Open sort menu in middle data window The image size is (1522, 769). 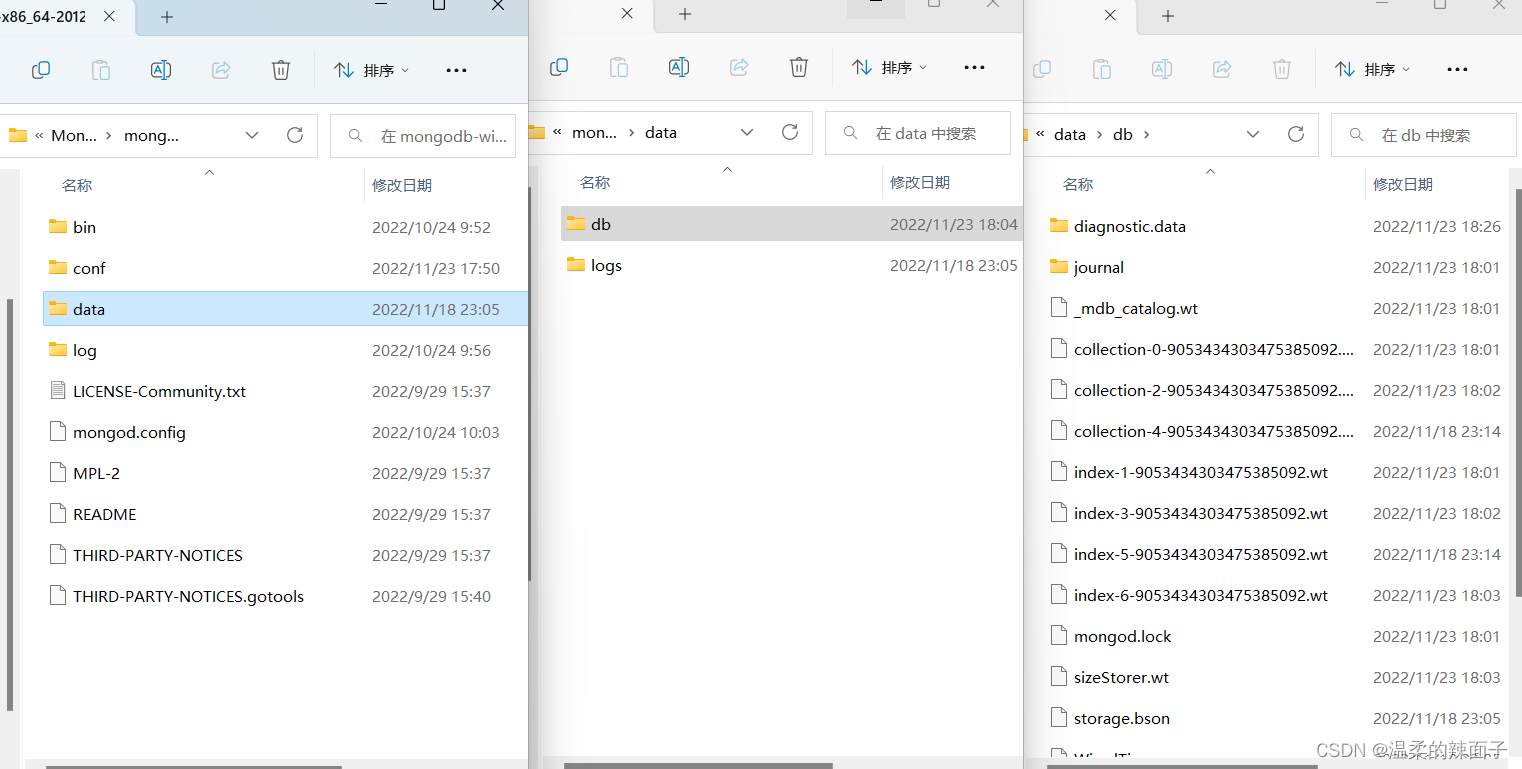coord(889,67)
